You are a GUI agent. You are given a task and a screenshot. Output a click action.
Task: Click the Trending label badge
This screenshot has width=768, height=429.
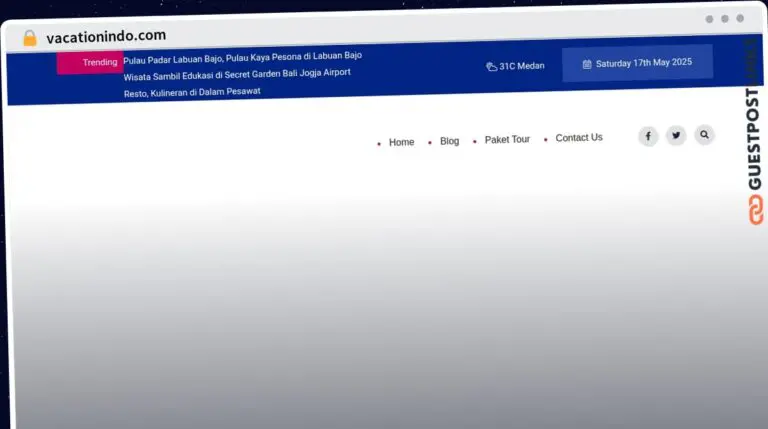coord(90,62)
